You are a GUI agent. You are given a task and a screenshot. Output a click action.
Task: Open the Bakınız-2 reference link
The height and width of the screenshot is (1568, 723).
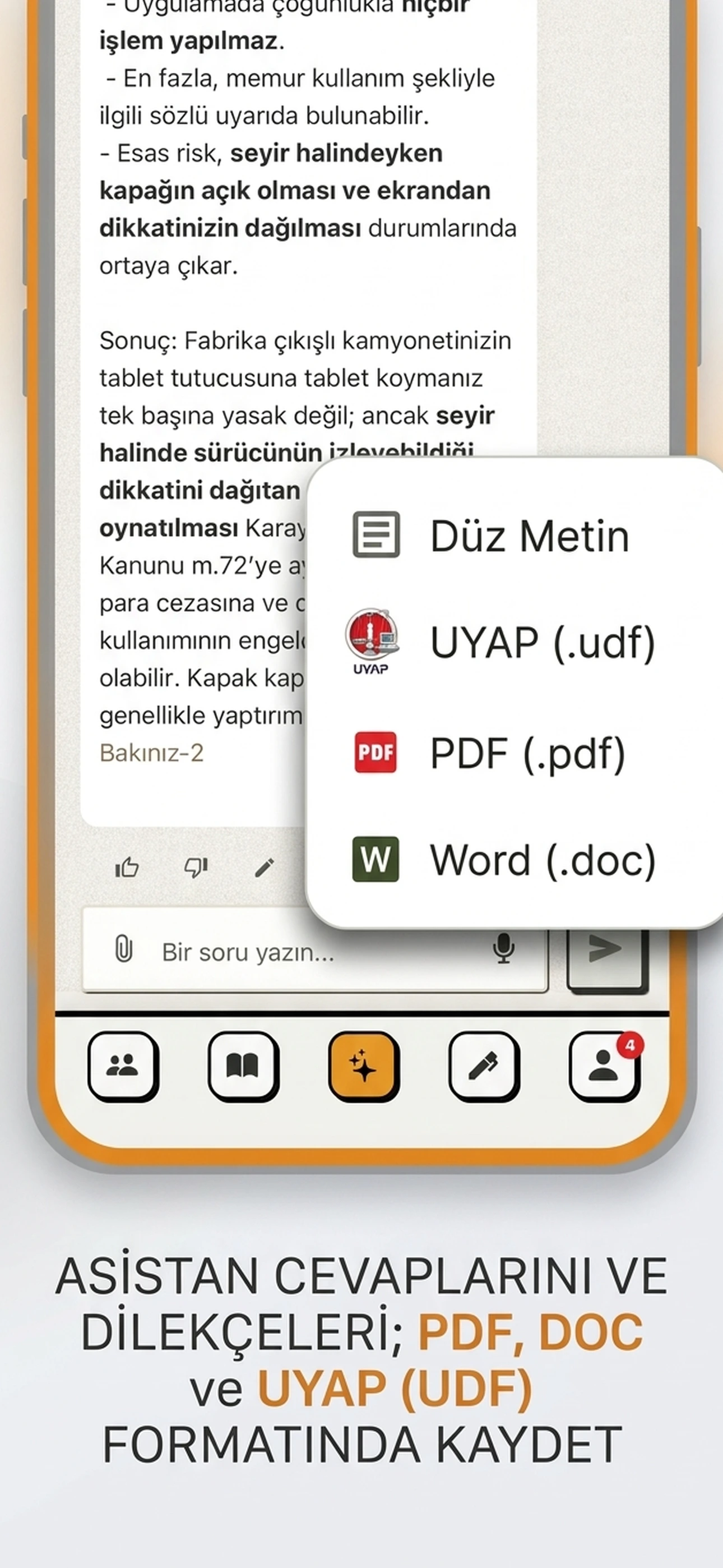tap(151, 753)
